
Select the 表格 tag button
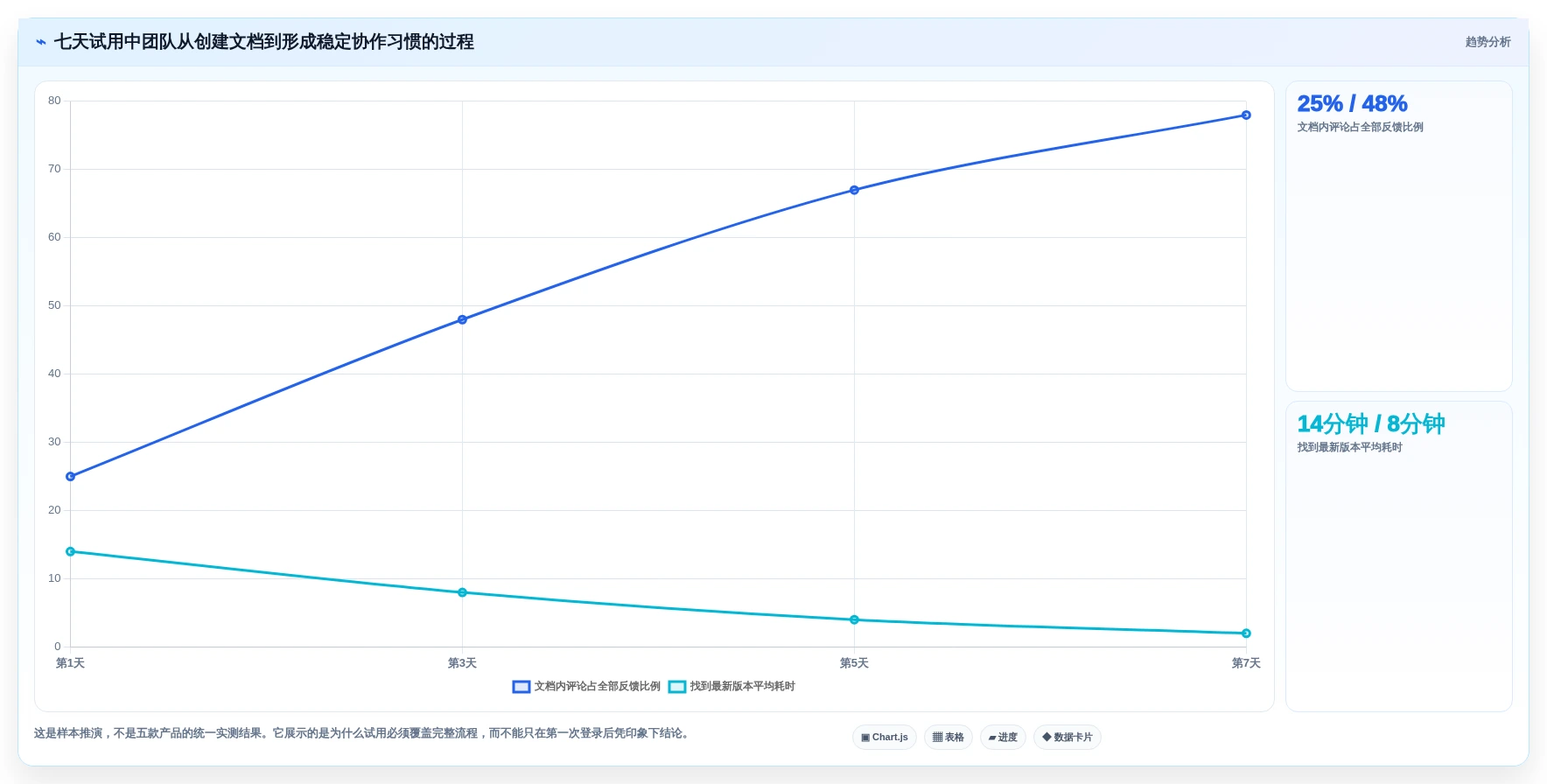(948, 737)
